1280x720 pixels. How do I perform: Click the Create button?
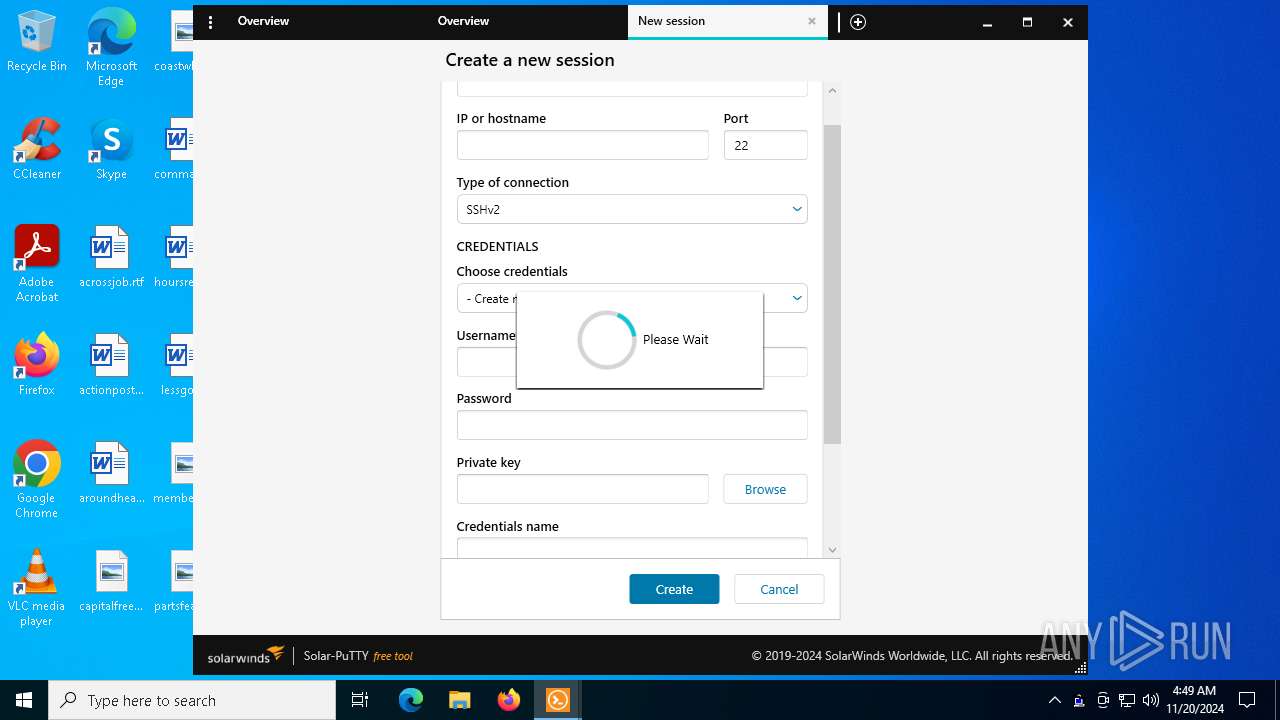[674, 589]
